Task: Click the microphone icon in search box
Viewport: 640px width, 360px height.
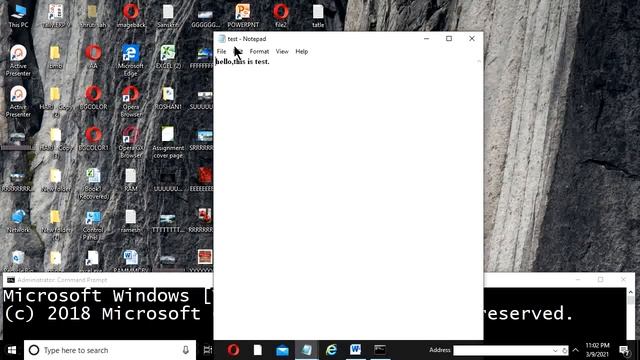Action: tap(186, 350)
